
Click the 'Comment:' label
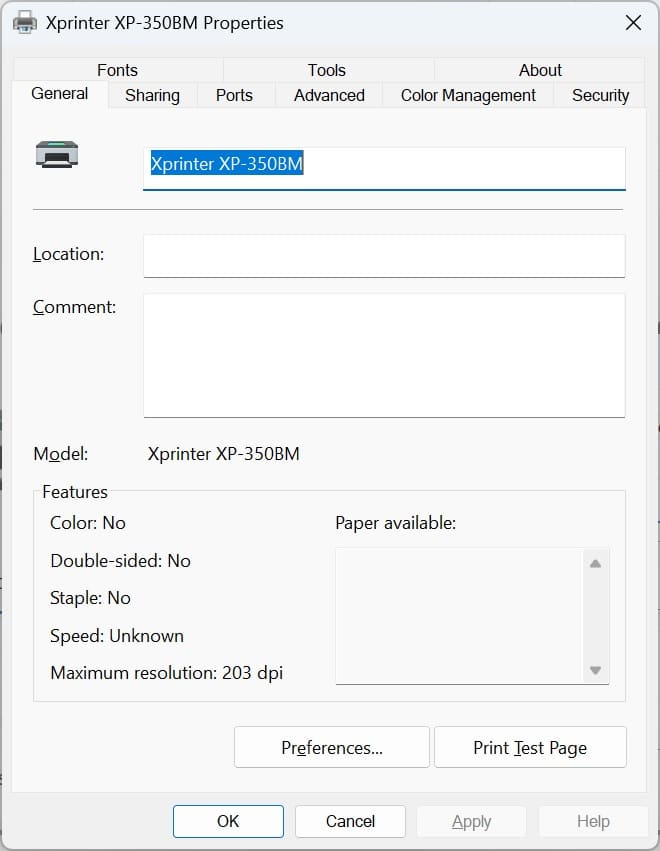tap(74, 307)
